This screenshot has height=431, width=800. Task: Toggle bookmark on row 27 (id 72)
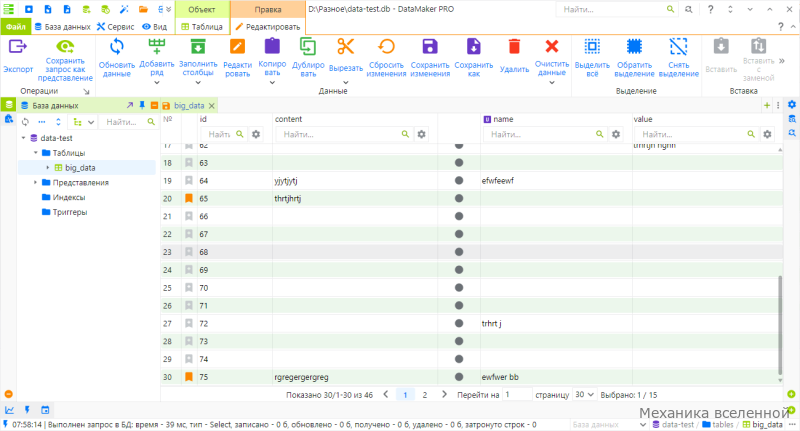coord(189,323)
